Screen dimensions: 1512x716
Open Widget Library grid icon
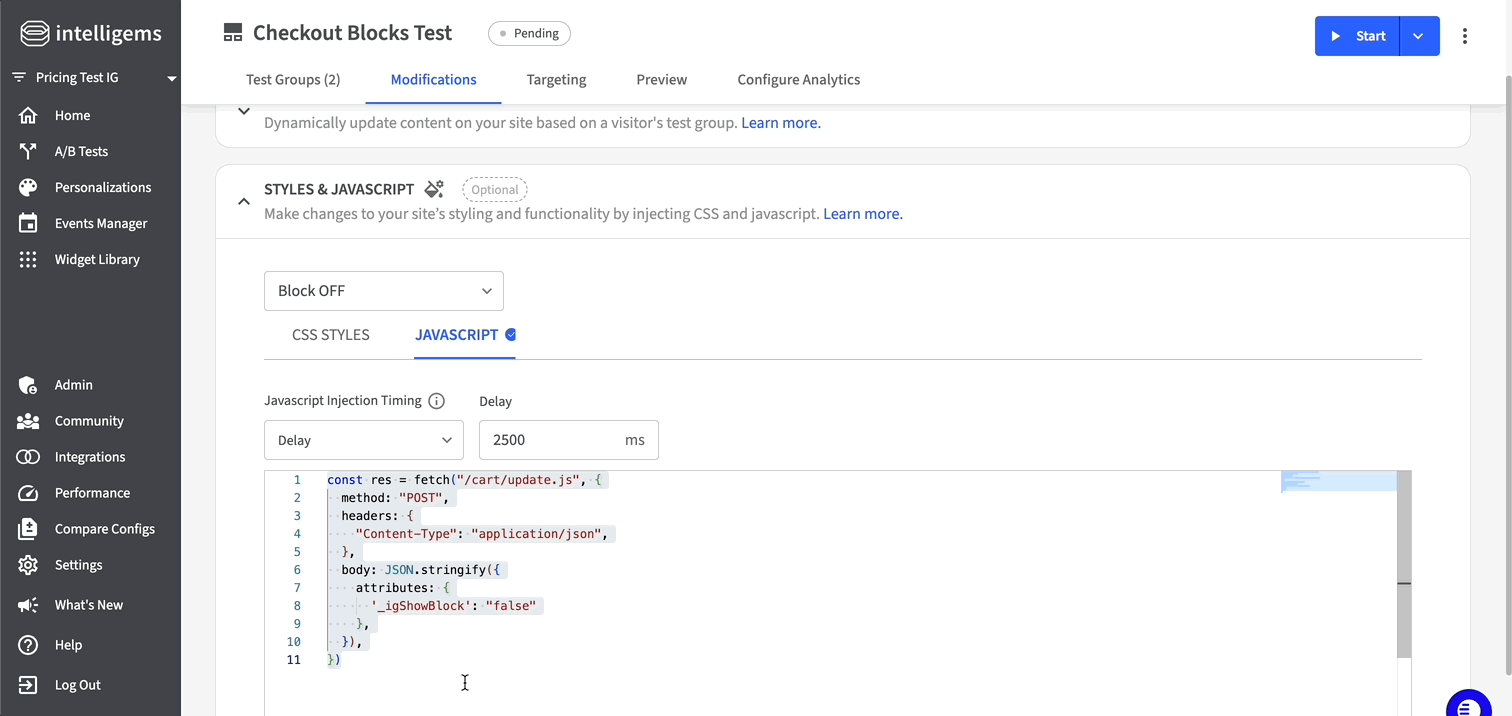coord(28,259)
